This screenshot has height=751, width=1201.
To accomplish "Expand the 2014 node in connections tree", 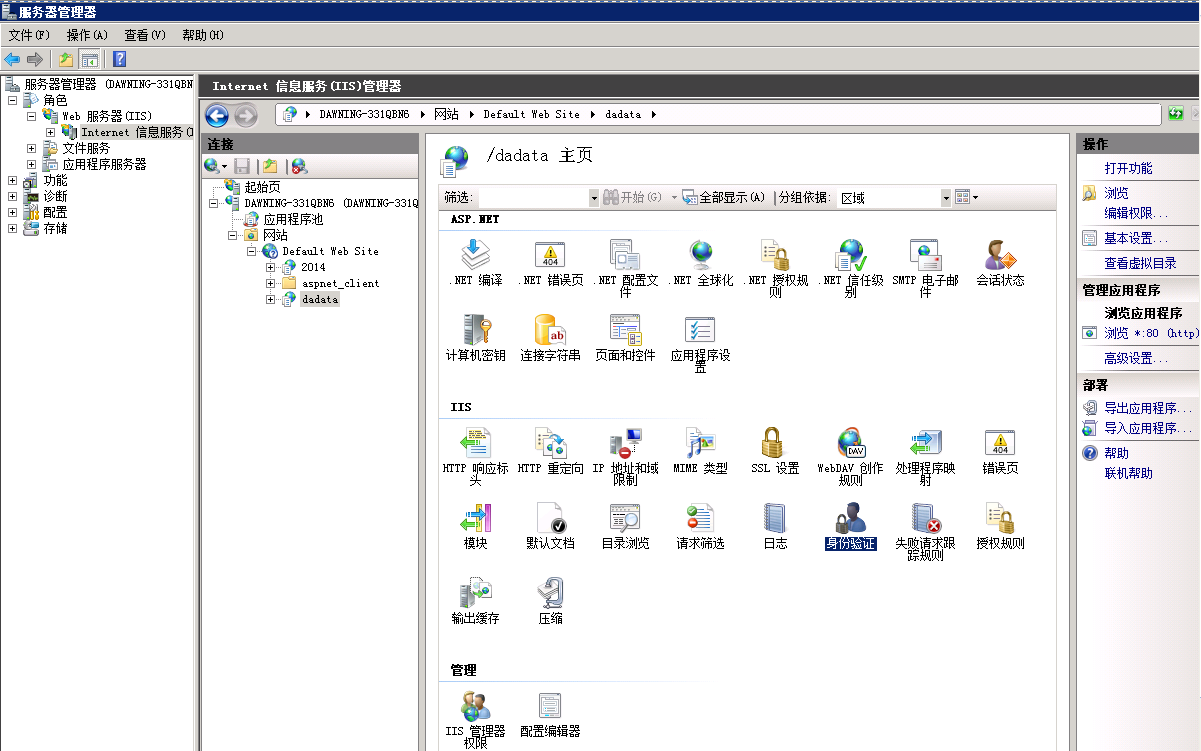I will 271,267.
